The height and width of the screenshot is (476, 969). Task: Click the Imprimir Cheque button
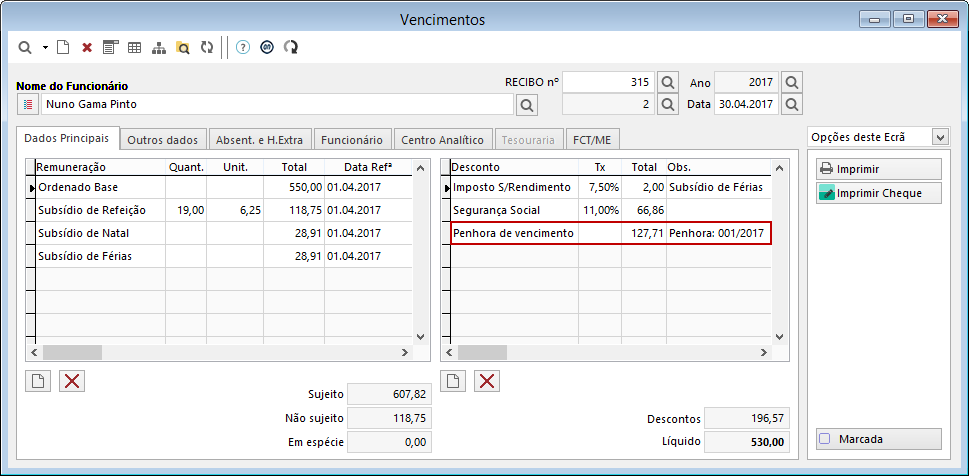pyautogui.click(x=878, y=193)
